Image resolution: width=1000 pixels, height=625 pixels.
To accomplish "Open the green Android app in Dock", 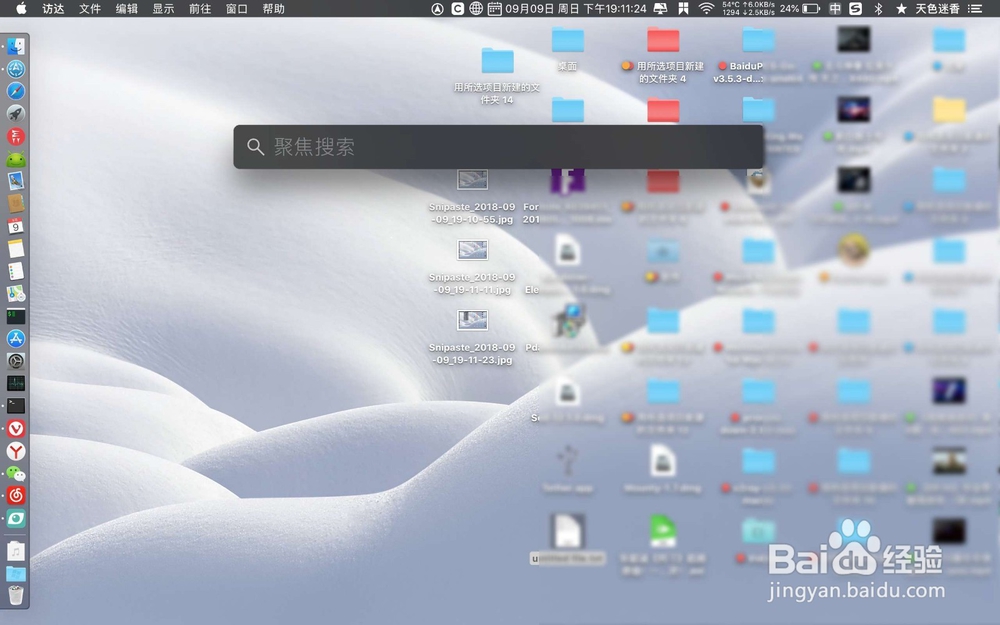I will click(16, 159).
